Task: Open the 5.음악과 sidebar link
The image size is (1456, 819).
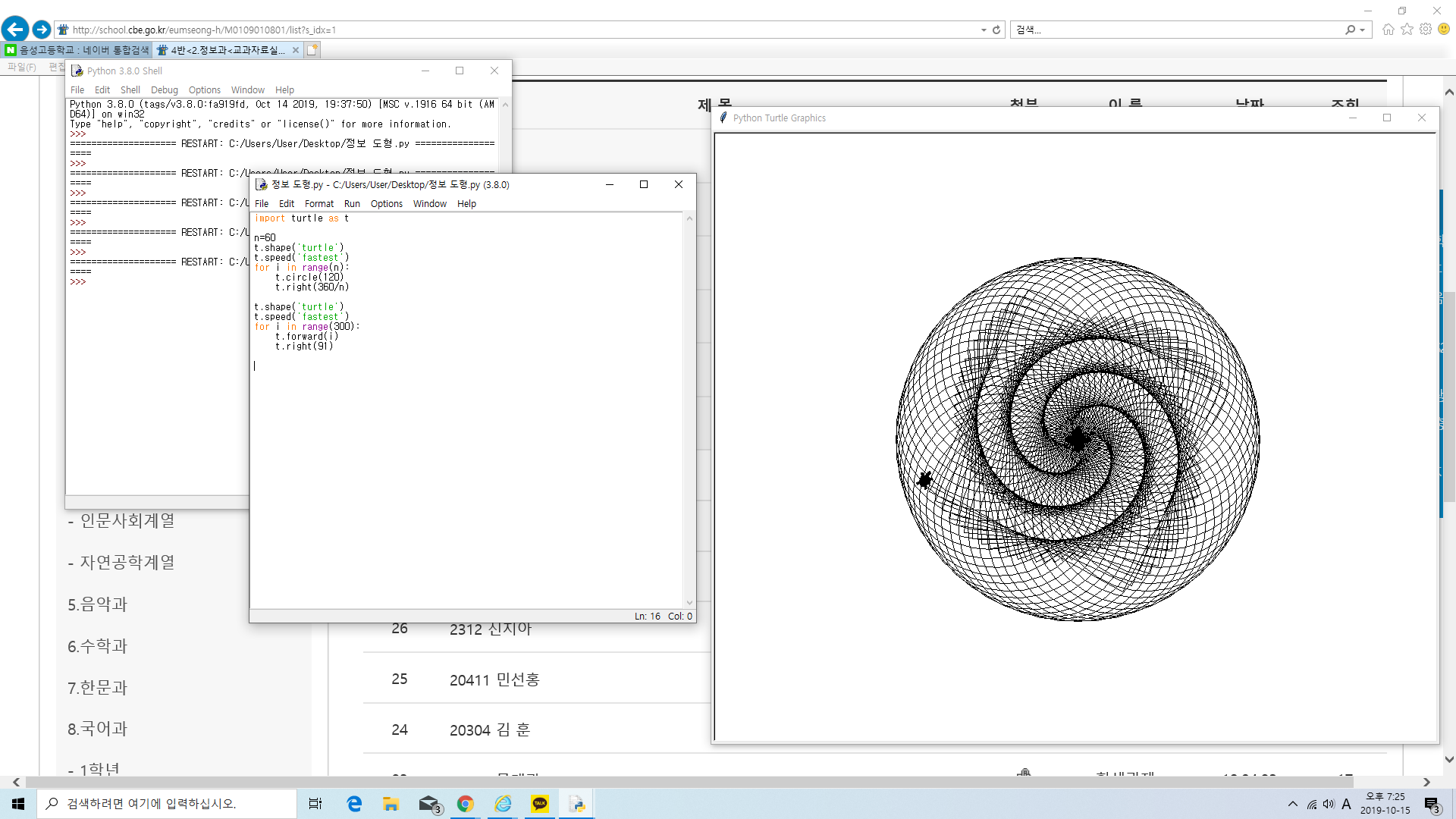Action: (x=98, y=604)
